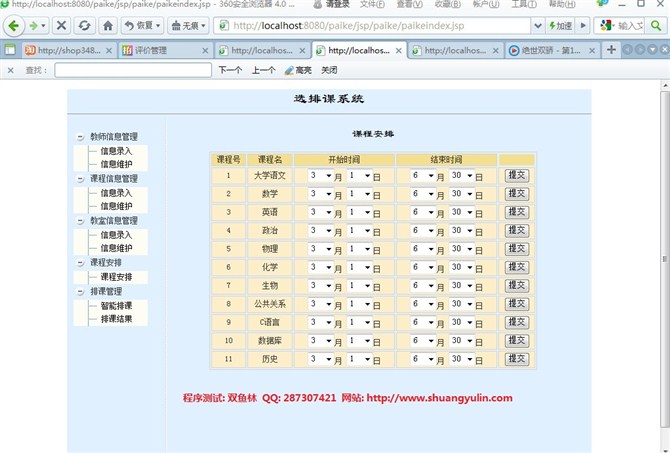670x453 pixels.
Task: Click 上一个 to find previous match
Action: (263, 70)
